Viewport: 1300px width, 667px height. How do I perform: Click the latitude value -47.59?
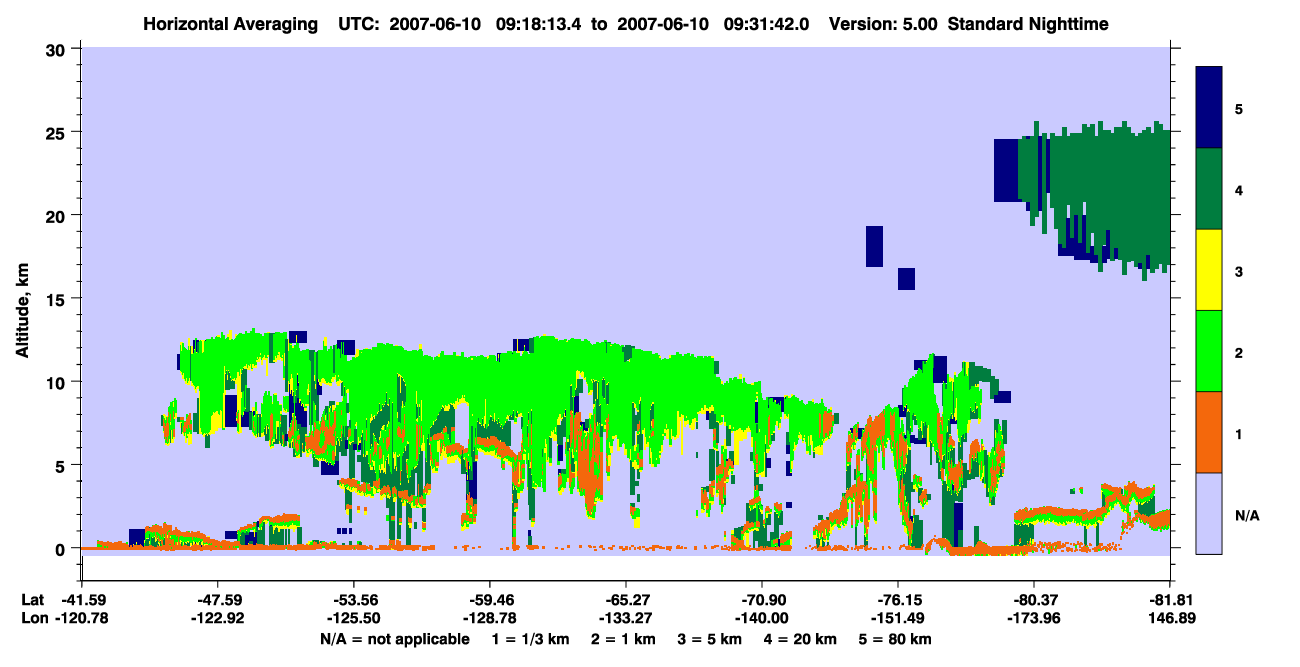(x=217, y=600)
